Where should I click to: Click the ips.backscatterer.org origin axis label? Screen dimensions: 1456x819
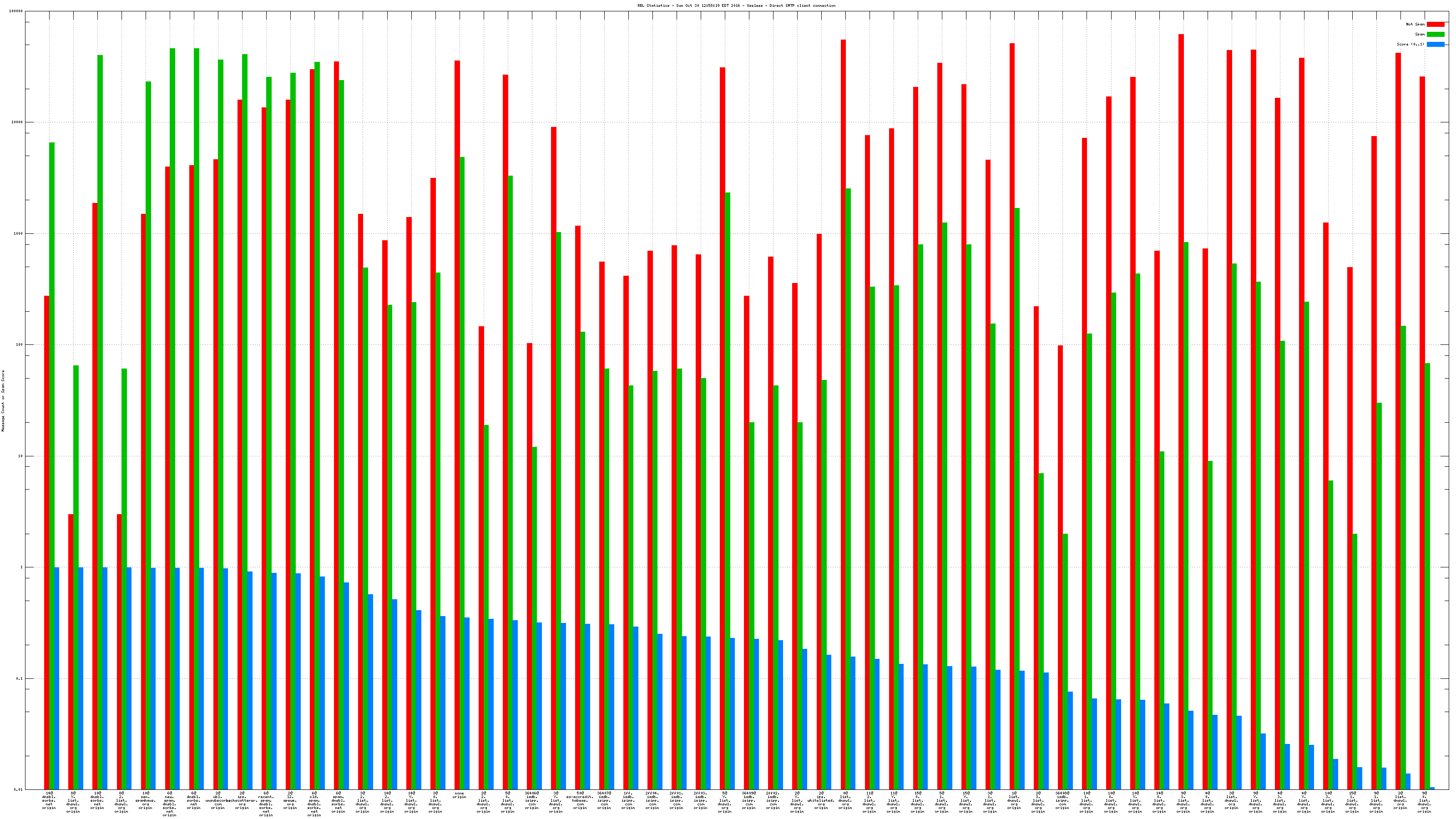click(242, 800)
